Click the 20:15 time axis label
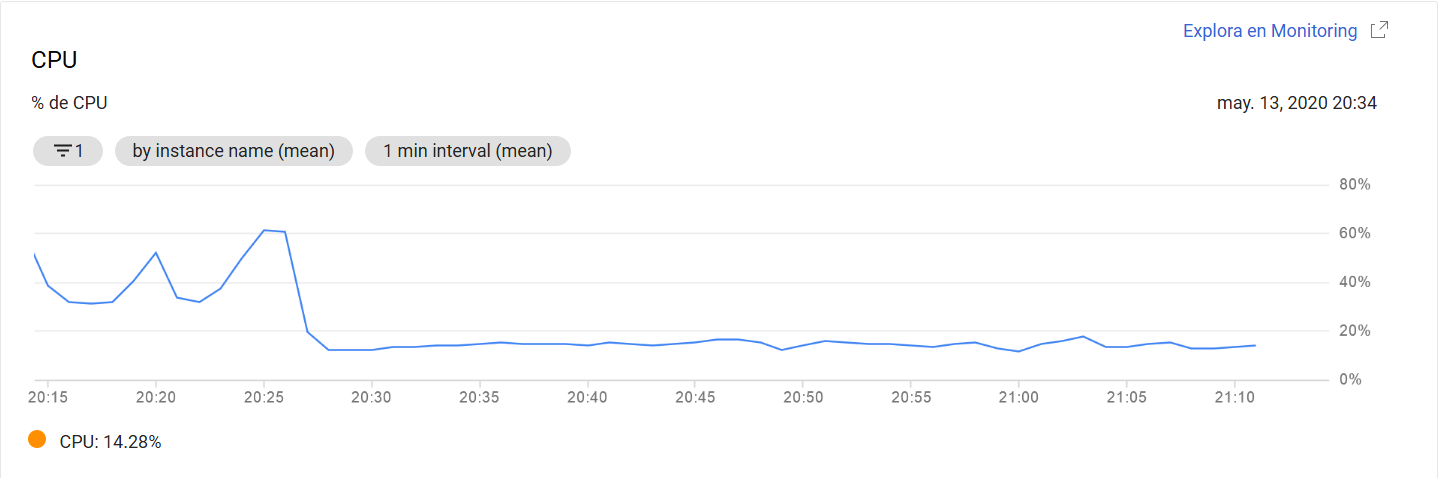Image resolution: width=1438 pixels, height=478 pixels. coord(48,397)
